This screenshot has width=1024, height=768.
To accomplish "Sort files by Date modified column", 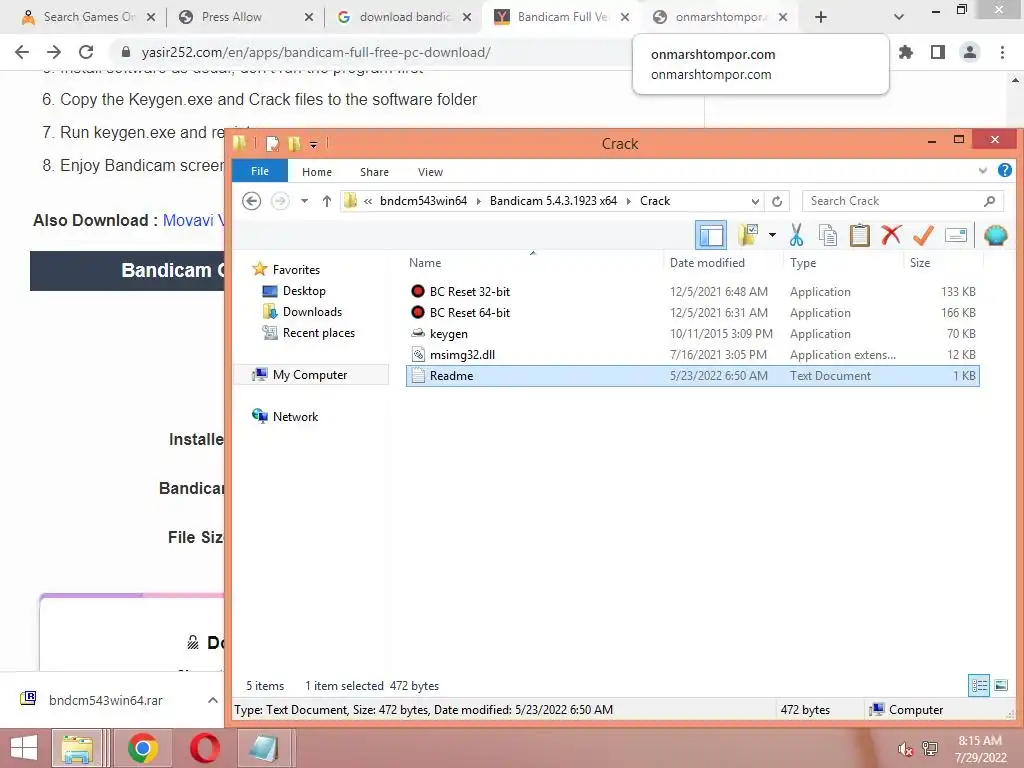I will (707, 263).
